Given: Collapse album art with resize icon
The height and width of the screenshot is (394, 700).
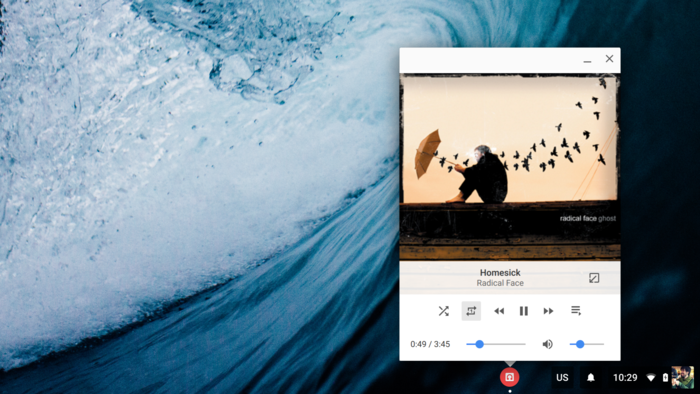Looking at the screenshot, I should pyautogui.click(x=594, y=278).
